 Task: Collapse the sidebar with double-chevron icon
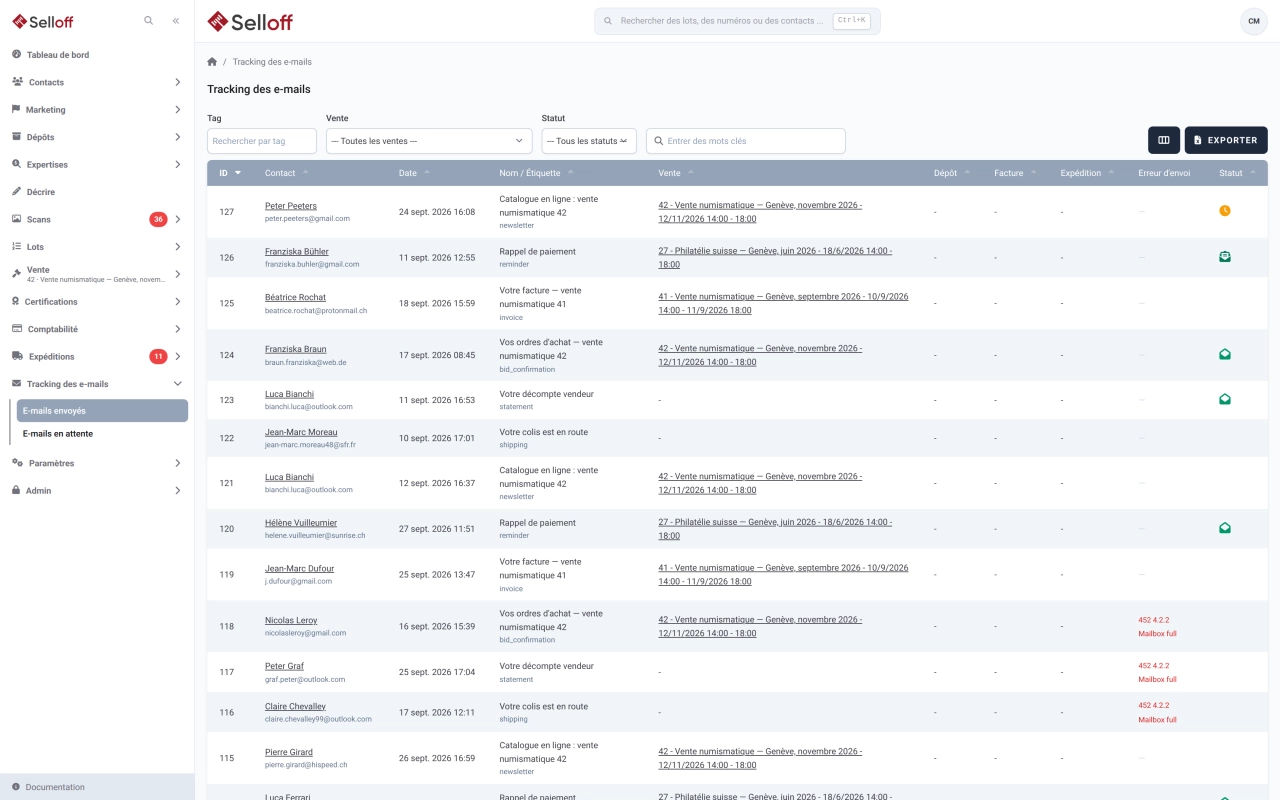coord(176,20)
